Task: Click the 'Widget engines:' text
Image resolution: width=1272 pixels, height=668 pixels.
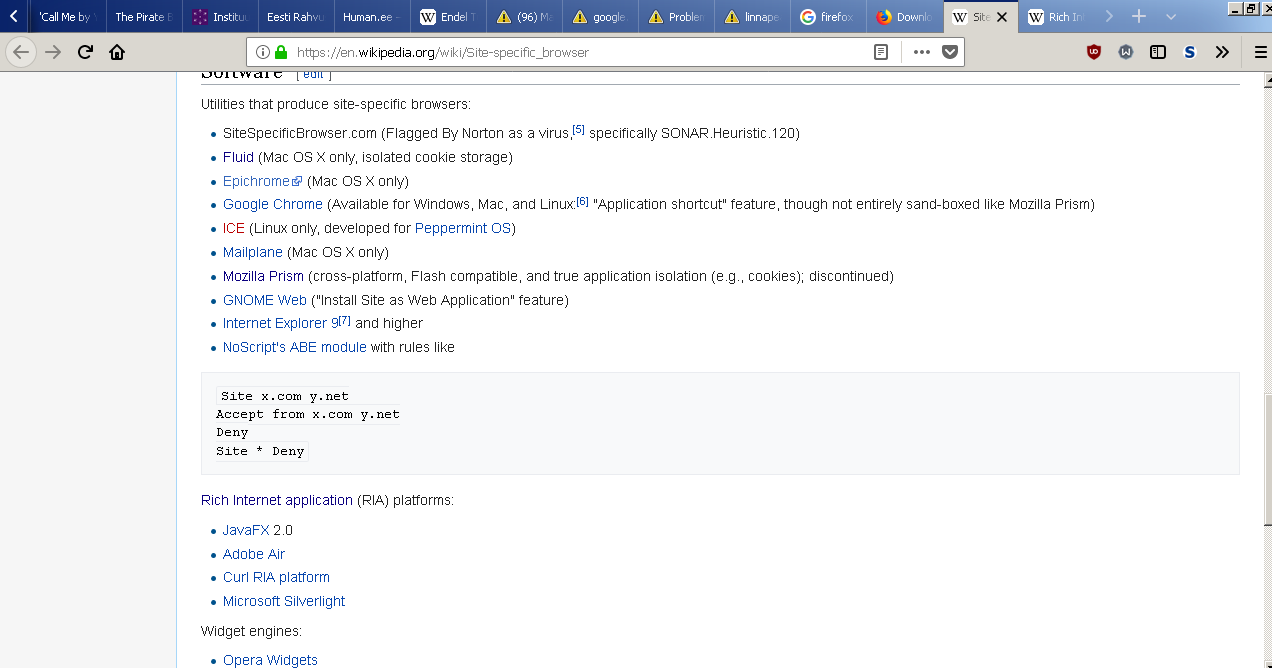Action: tap(251, 631)
